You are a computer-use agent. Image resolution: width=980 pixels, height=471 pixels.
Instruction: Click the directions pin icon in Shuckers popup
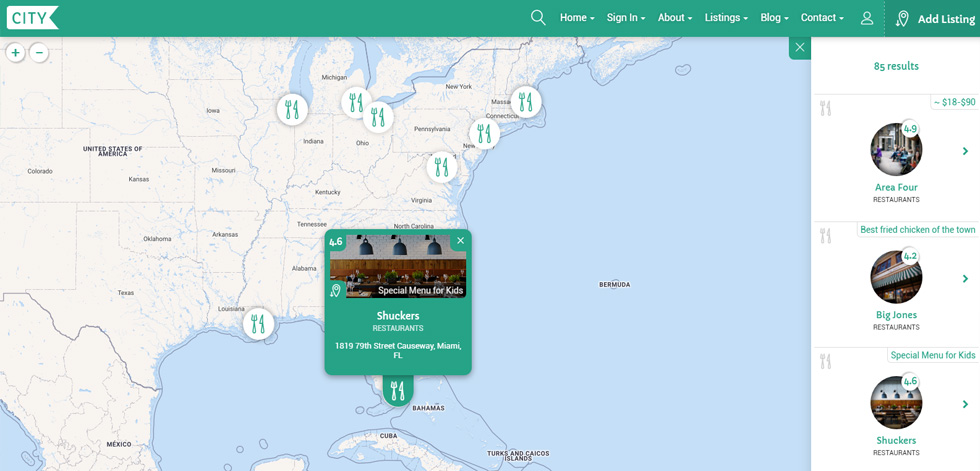(x=336, y=290)
